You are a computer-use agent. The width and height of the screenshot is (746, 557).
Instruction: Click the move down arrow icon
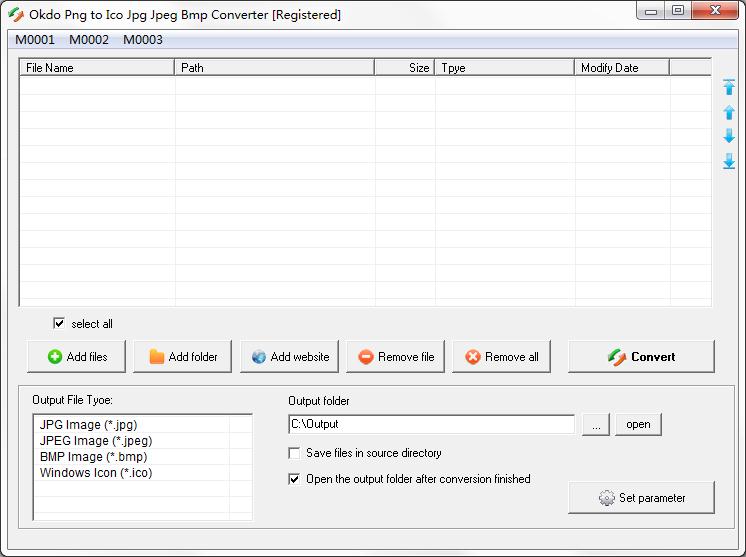pos(729,136)
